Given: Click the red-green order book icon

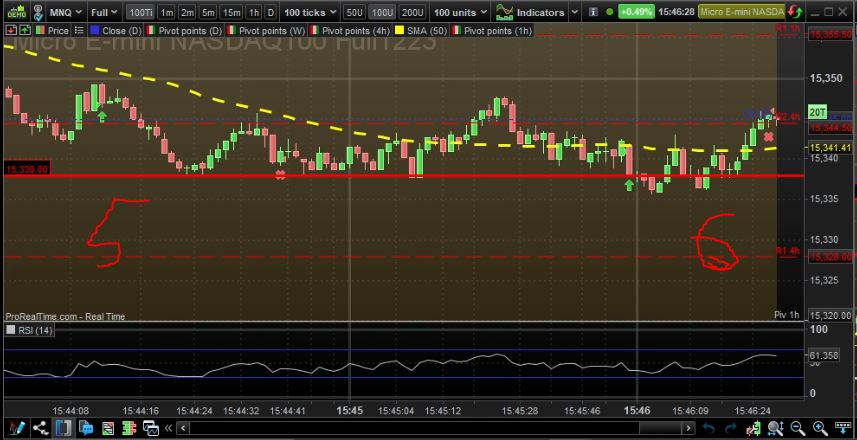Looking at the screenshot, I should [129, 428].
